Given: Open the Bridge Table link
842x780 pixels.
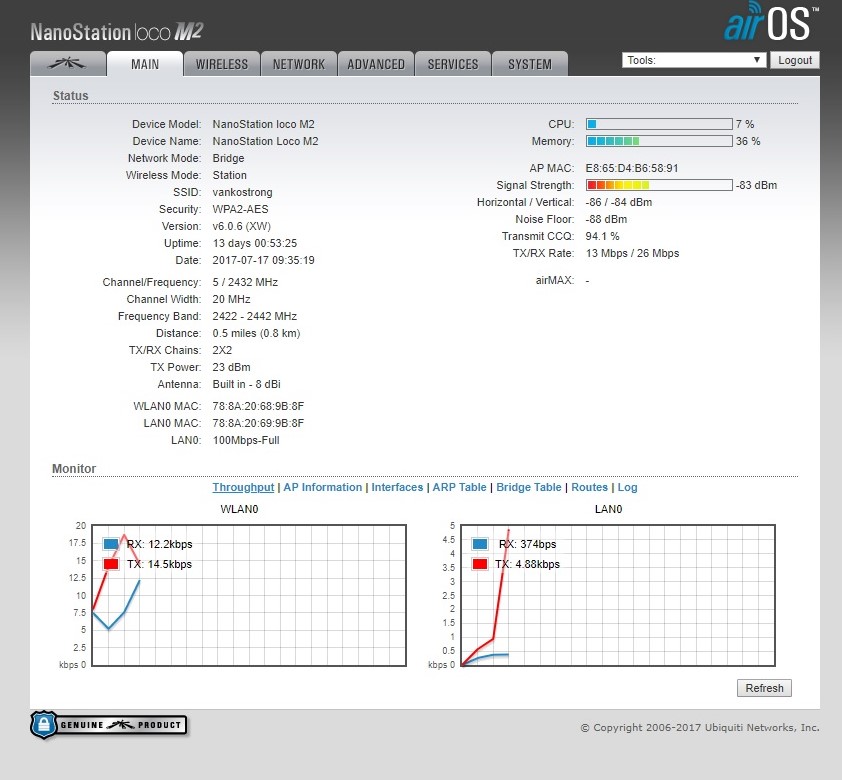Looking at the screenshot, I should click(529, 487).
